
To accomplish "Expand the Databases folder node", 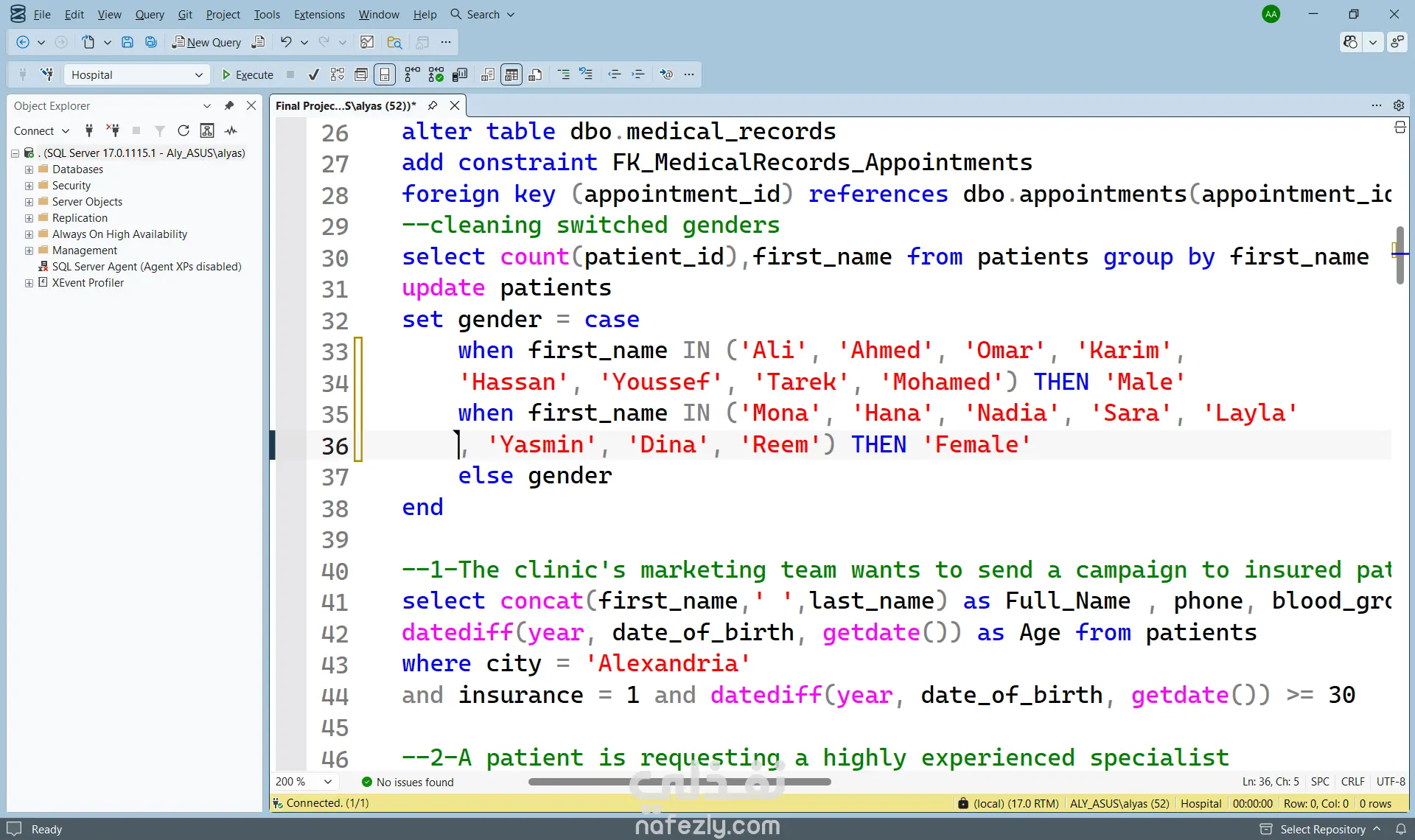I will coord(29,169).
